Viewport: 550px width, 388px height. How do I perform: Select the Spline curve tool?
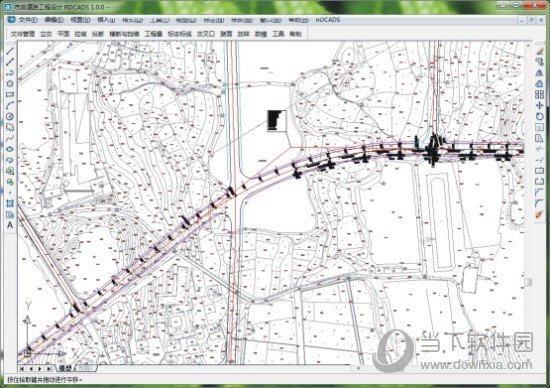(x=10, y=138)
